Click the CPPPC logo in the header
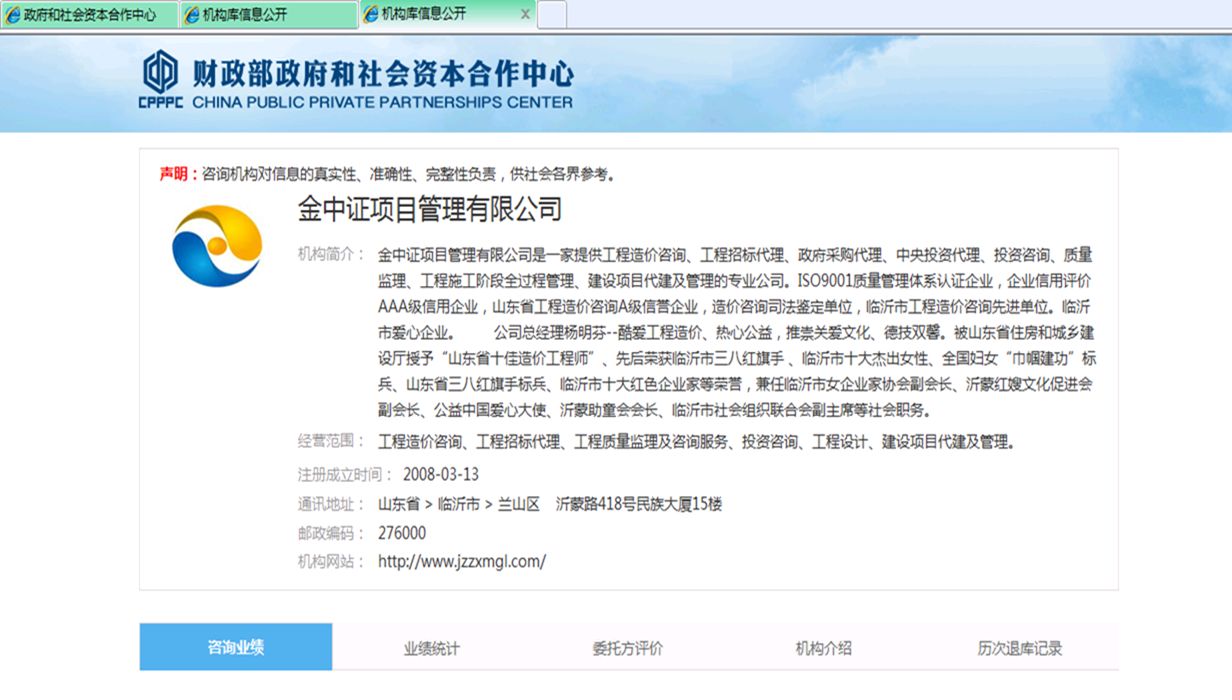Screen dimensions: 1232x700 [x=160, y=79]
